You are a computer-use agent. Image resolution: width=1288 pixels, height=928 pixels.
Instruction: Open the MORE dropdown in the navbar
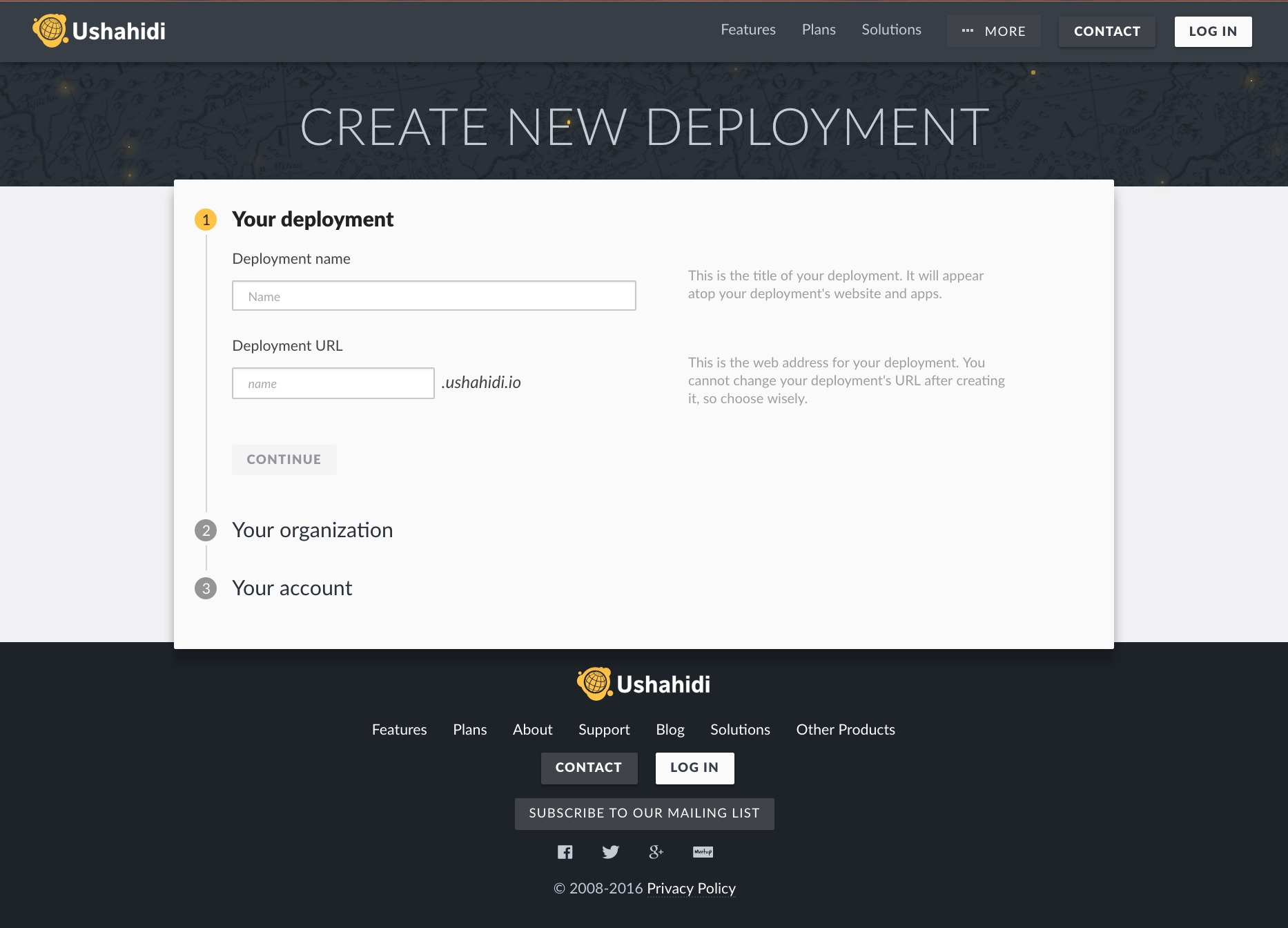[x=994, y=31]
